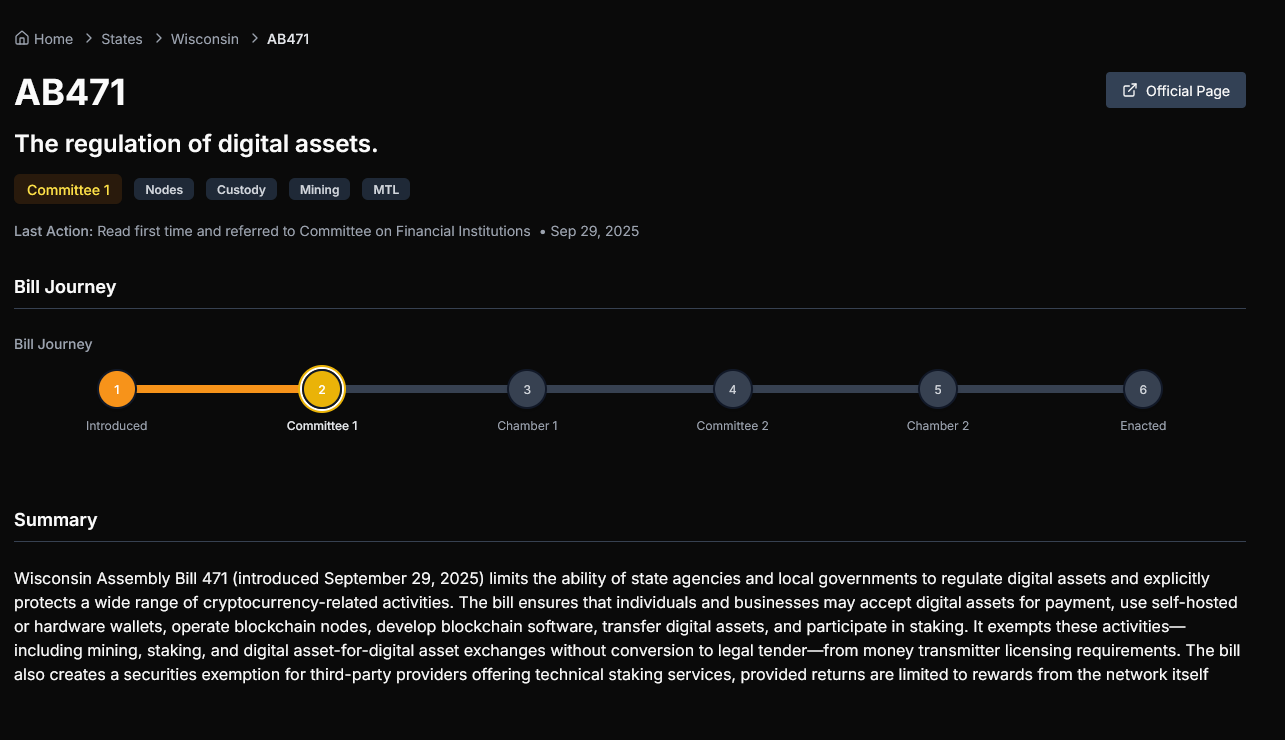The width and height of the screenshot is (1285, 740).
Task: Select the Introduced step circle numbered 1
Action: 116,389
